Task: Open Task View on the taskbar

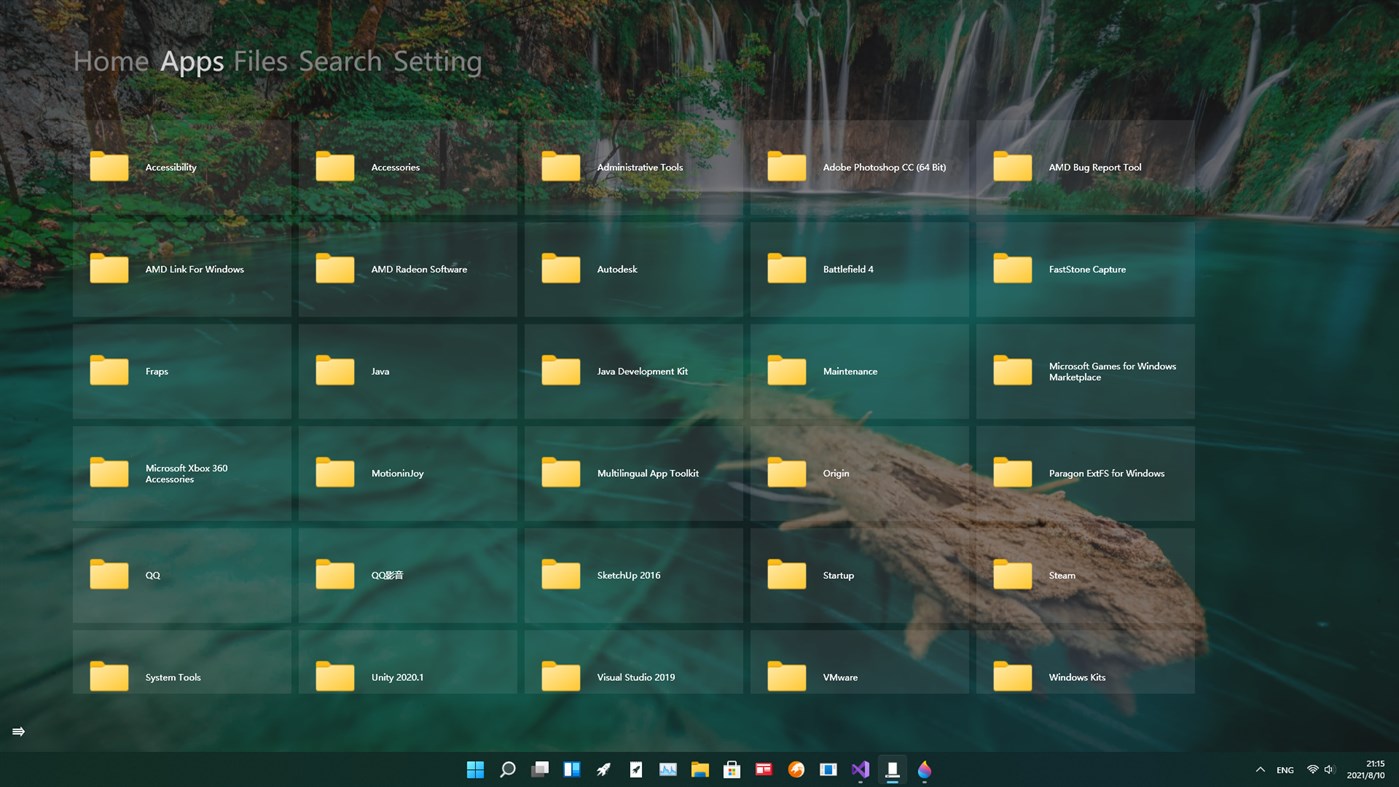Action: [x=539, y=769]
